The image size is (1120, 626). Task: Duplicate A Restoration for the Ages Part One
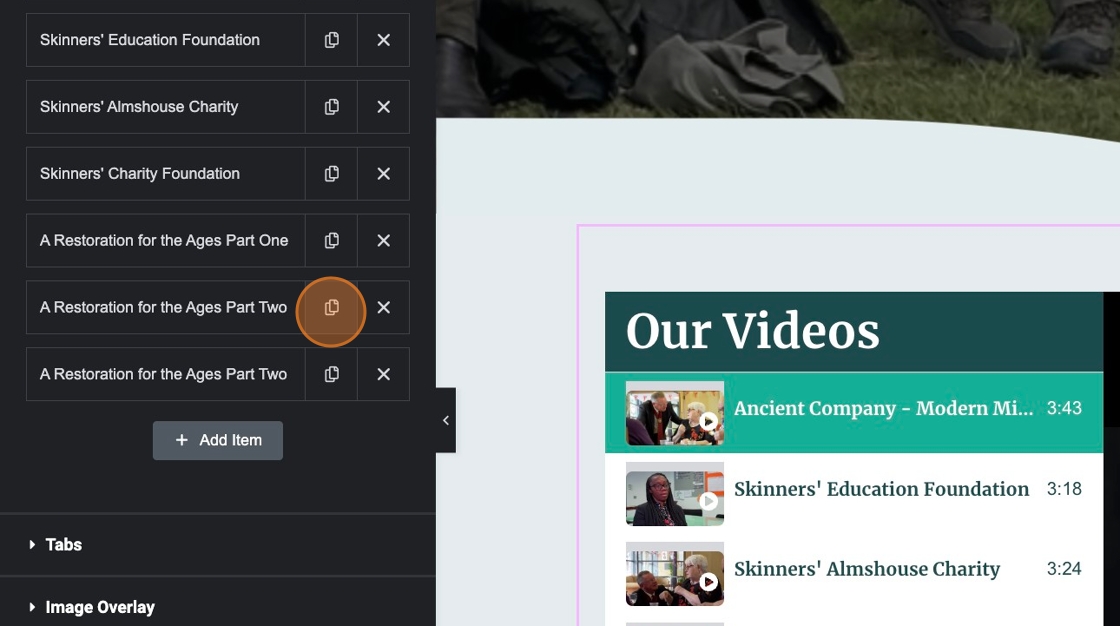(x=331, y=241)
